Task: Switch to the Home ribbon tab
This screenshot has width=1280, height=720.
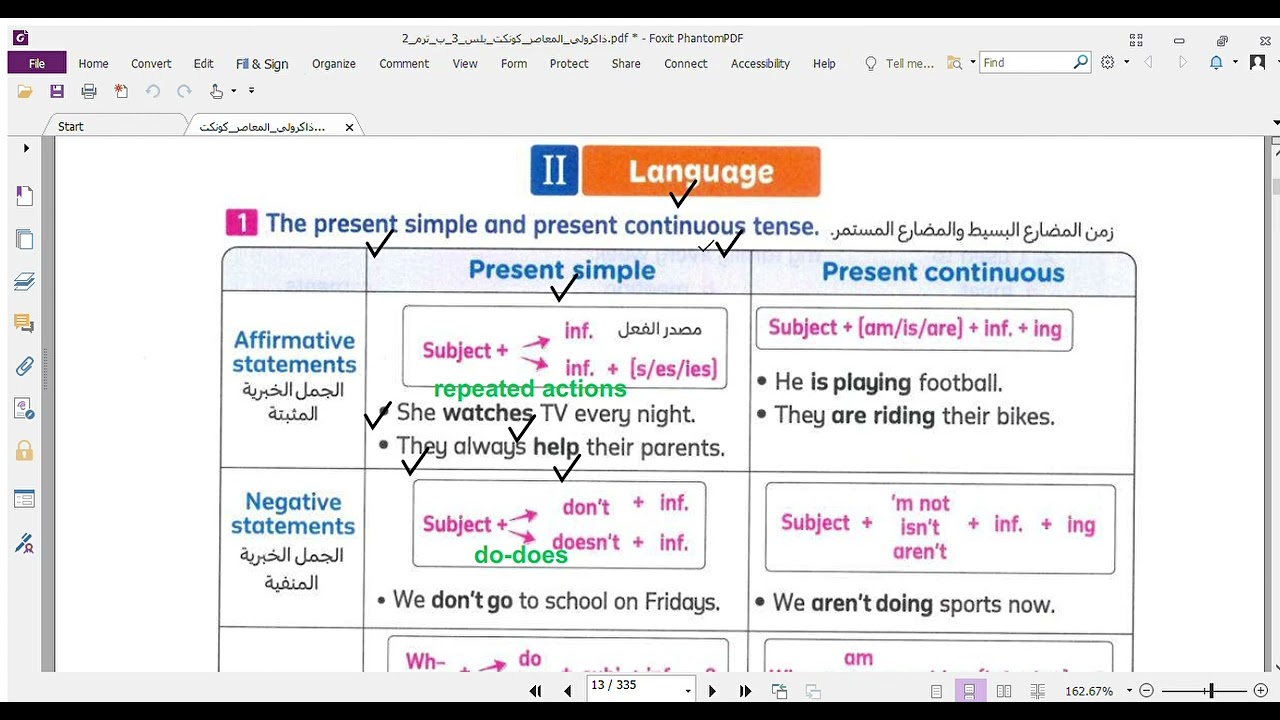Action: pos(93,63)
